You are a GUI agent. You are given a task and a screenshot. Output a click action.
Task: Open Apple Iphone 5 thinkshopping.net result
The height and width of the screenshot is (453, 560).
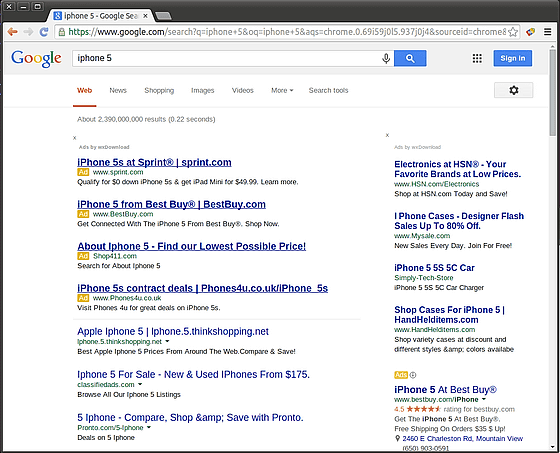[x=173, y=332]
